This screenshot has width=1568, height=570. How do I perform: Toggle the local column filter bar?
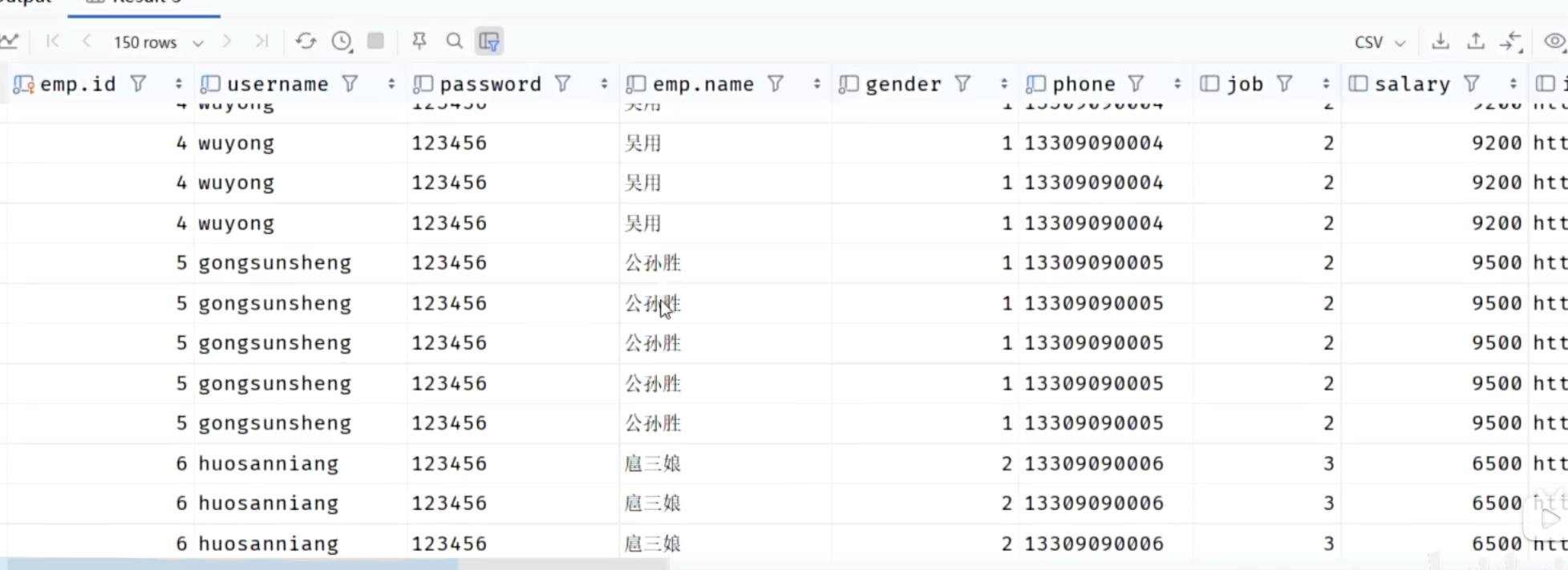point(489,41)
